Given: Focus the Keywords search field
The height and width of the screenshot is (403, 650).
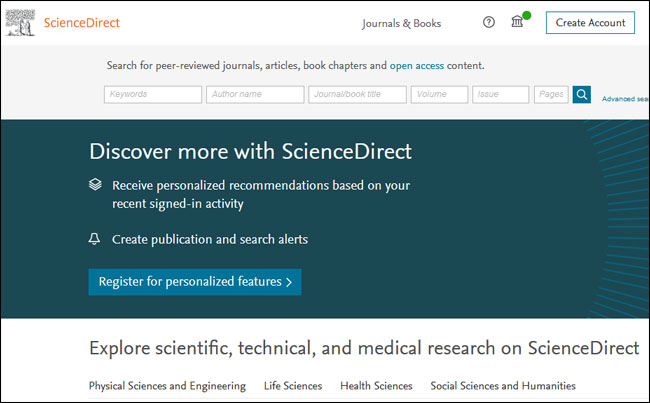Looking at the screenshot, I should pos(153,95).
